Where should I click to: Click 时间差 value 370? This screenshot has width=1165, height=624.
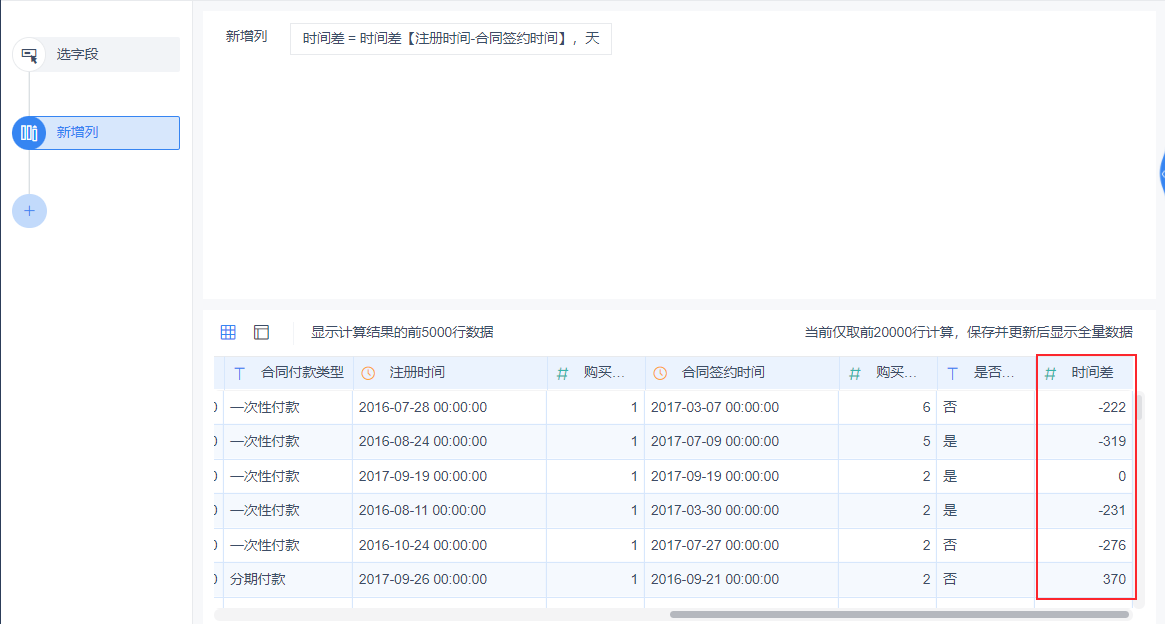pos(1114,579)
